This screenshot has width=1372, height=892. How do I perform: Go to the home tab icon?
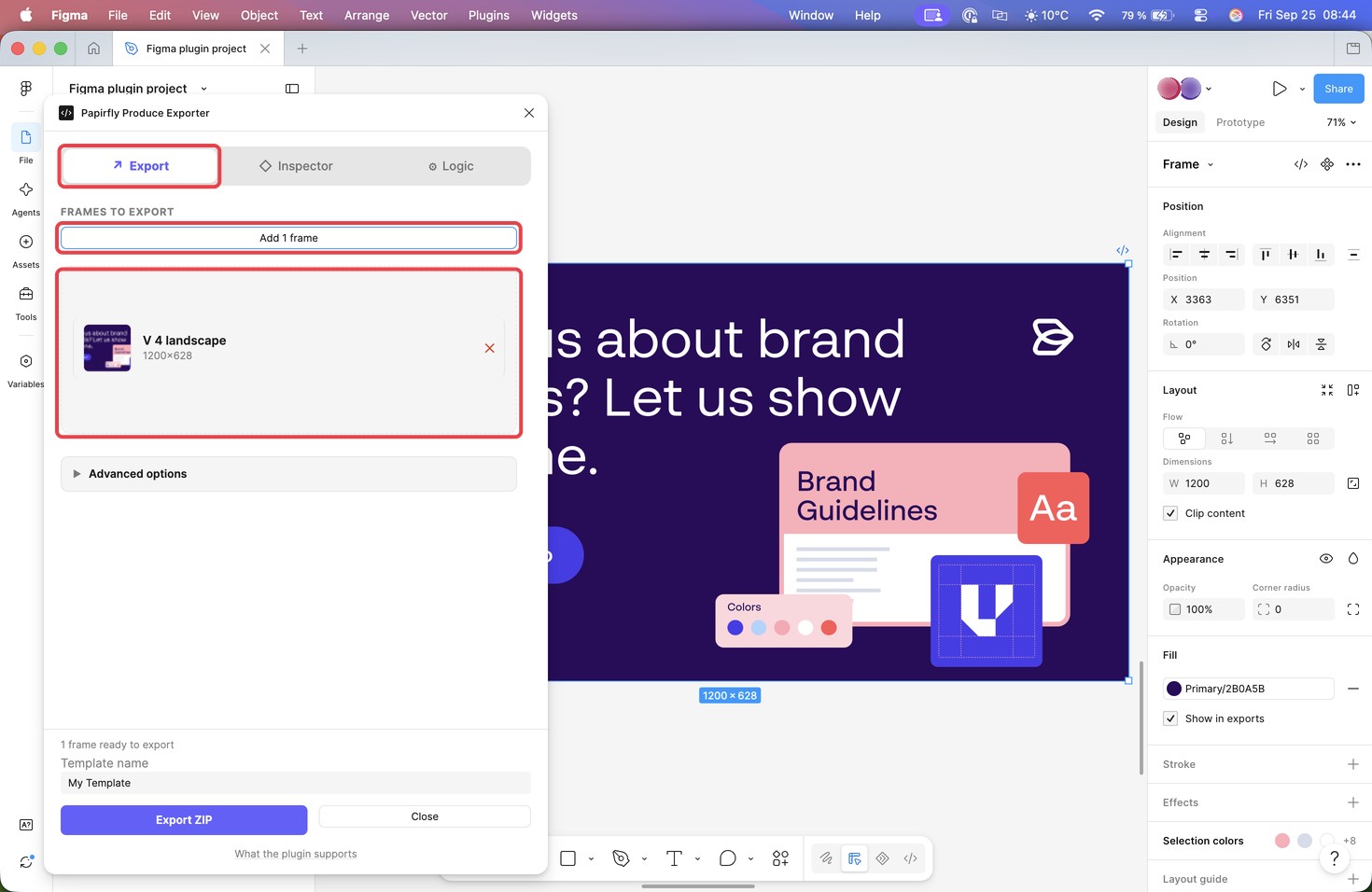93,49
